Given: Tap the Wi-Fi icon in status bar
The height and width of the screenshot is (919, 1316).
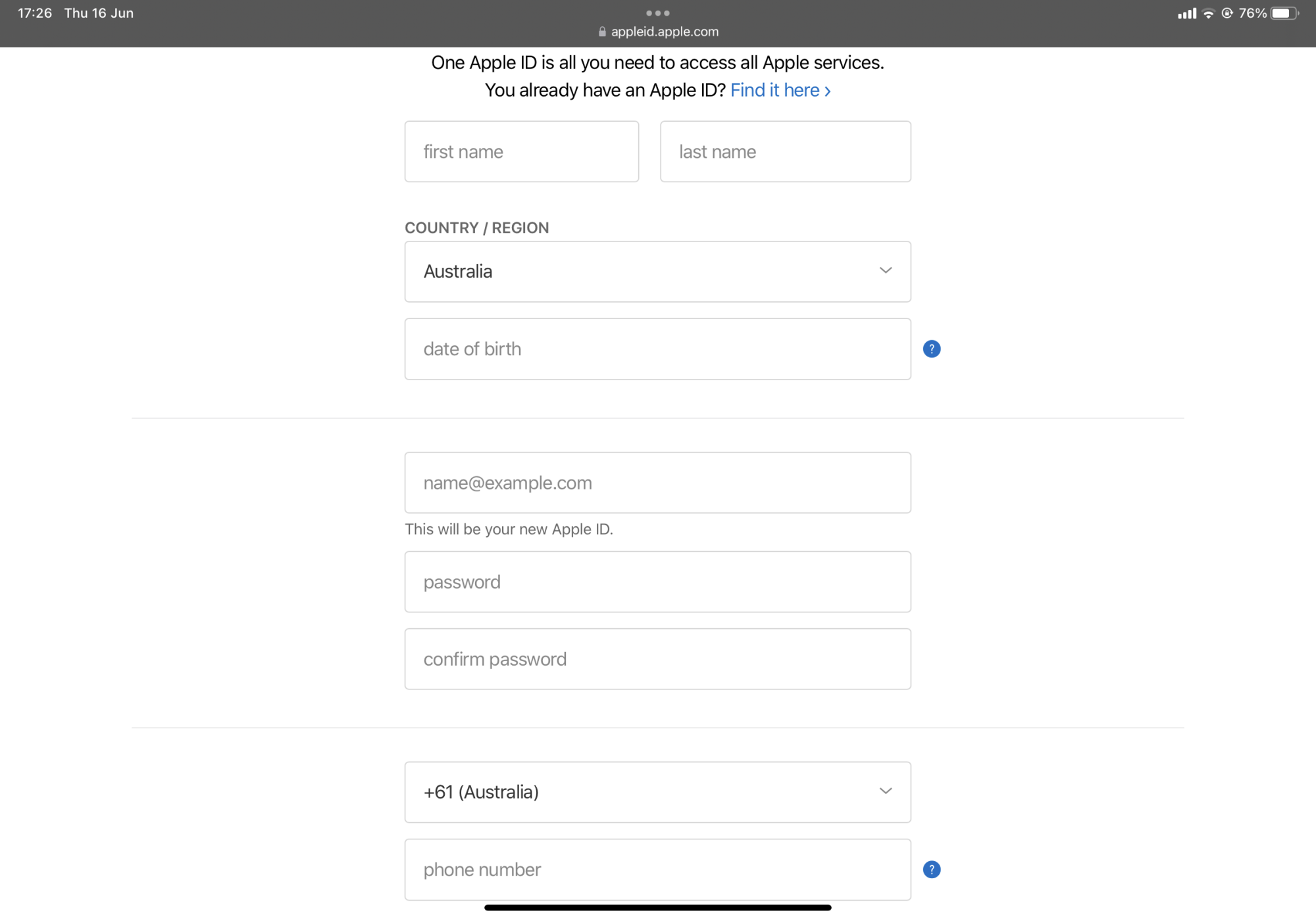Looking at the screenshot, I should pos(1208,13).
